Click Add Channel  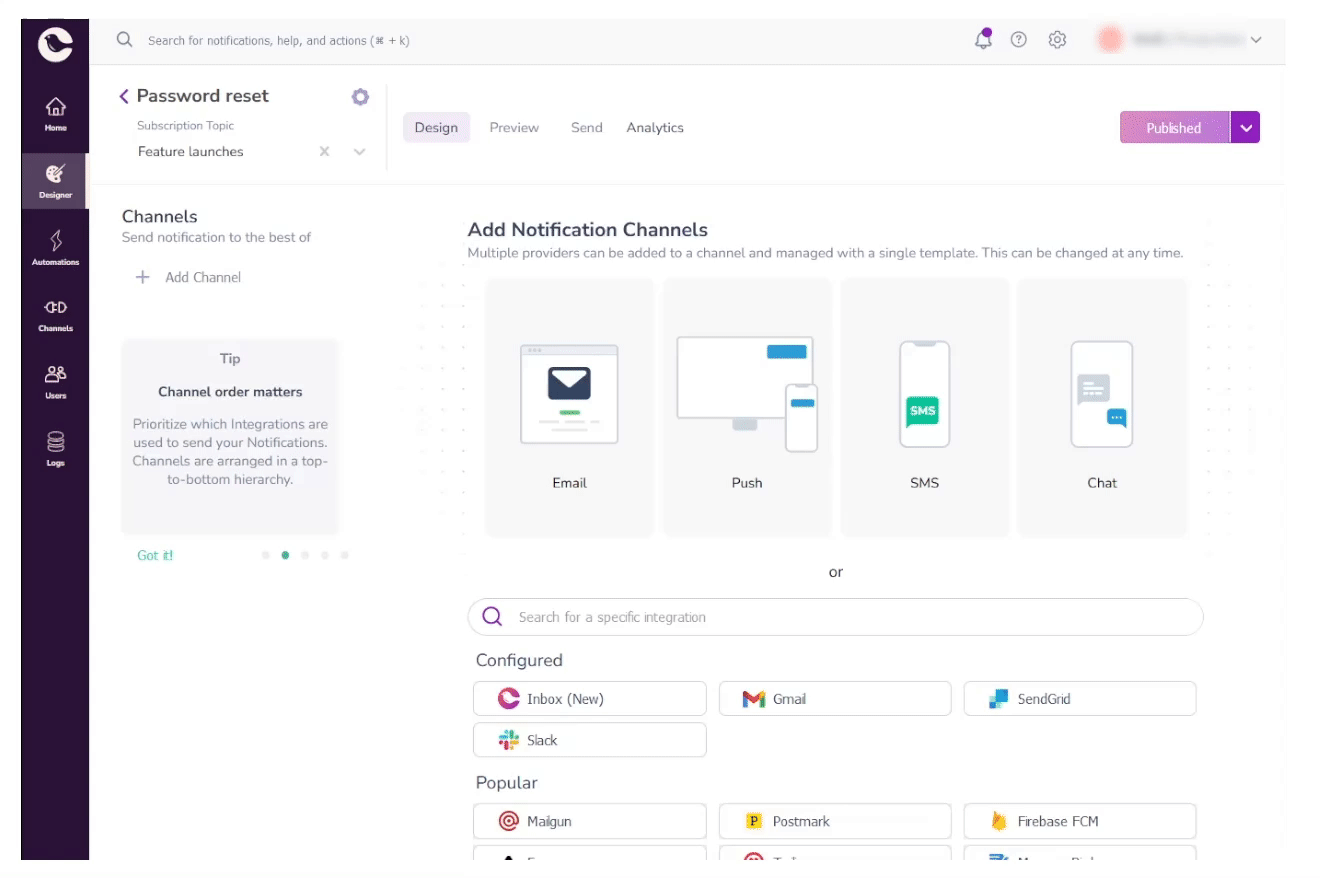(x=189, y=277)
